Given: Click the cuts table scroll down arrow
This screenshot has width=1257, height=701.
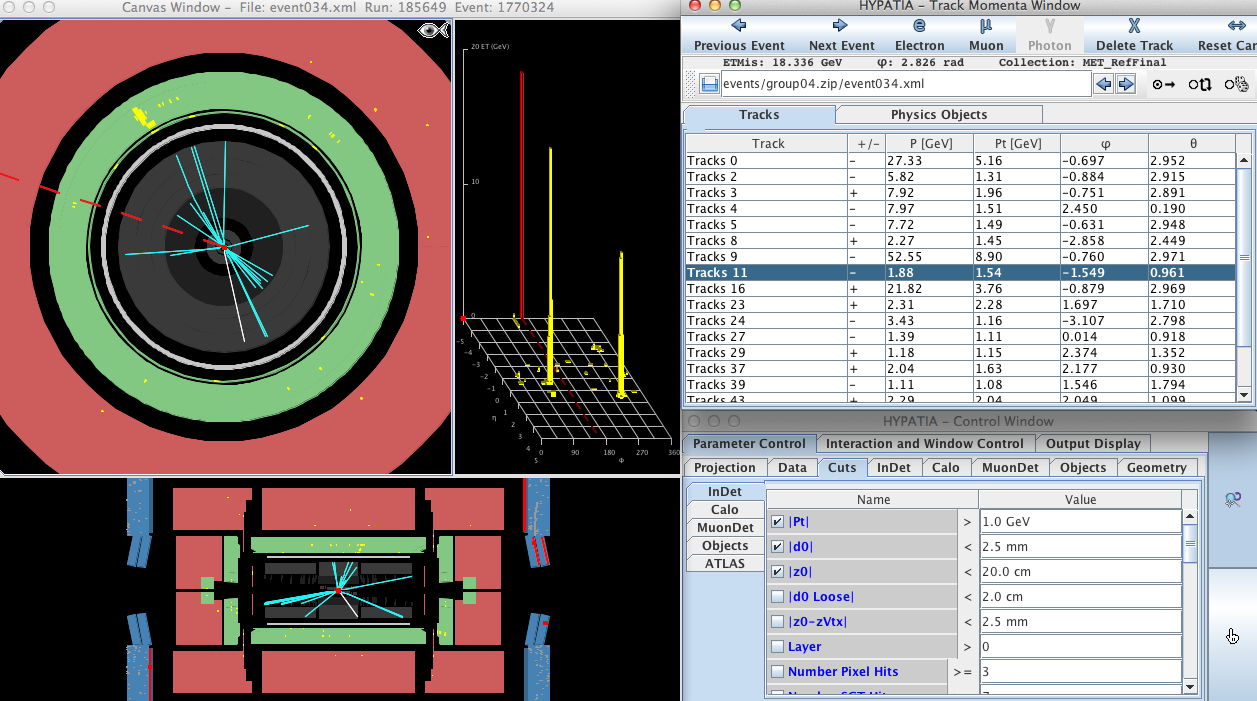Looking at the screenshot, I should click(x=1189, y=687).
